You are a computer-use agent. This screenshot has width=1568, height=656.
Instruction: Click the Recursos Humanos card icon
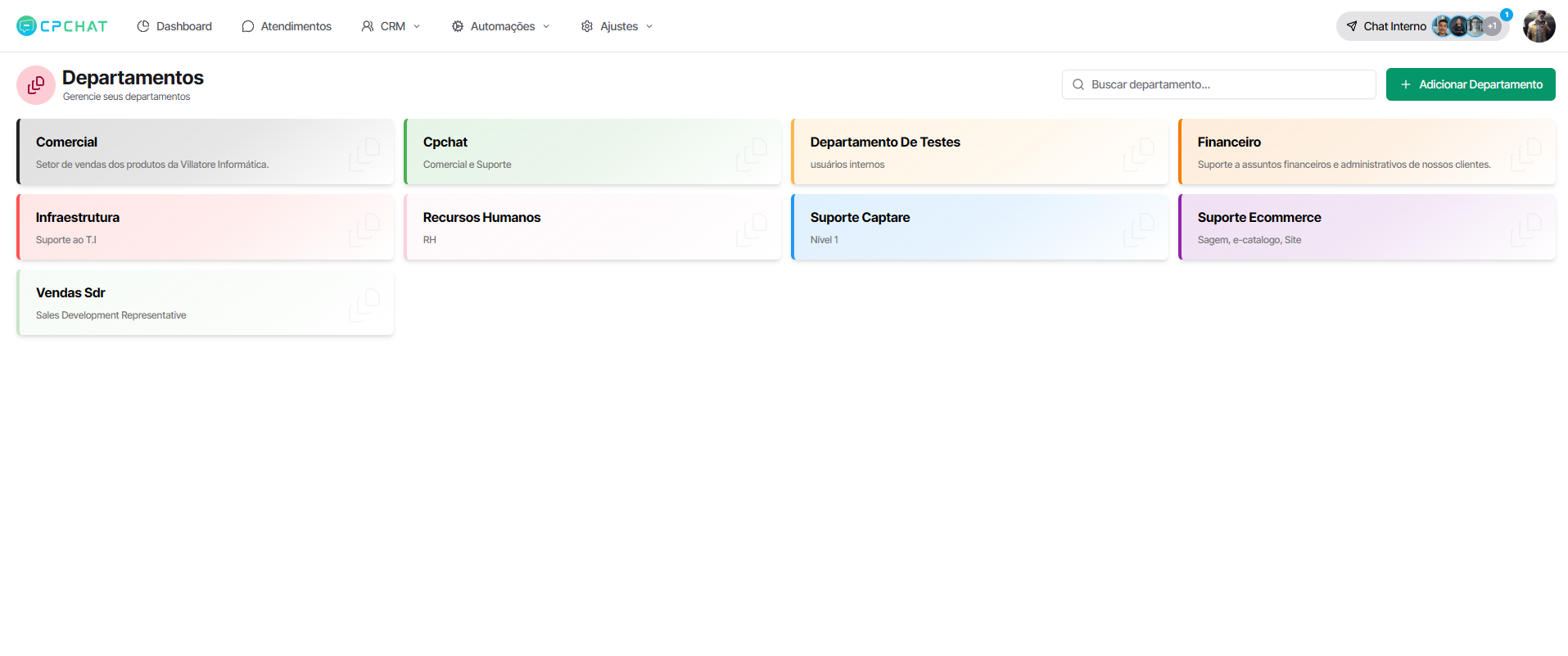[752, 229]
